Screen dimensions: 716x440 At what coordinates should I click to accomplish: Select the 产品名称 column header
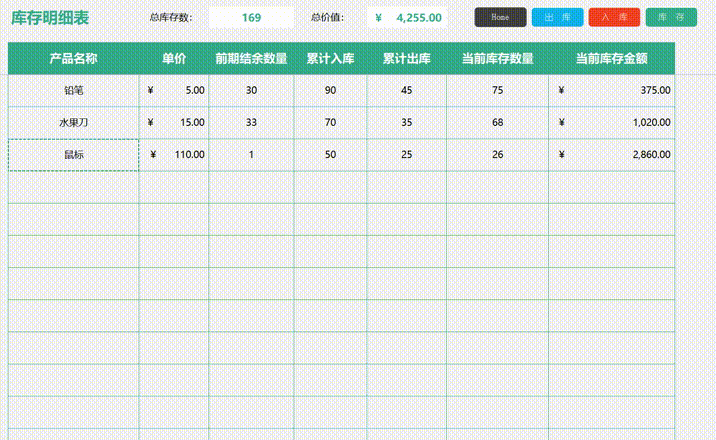(74, 58)
